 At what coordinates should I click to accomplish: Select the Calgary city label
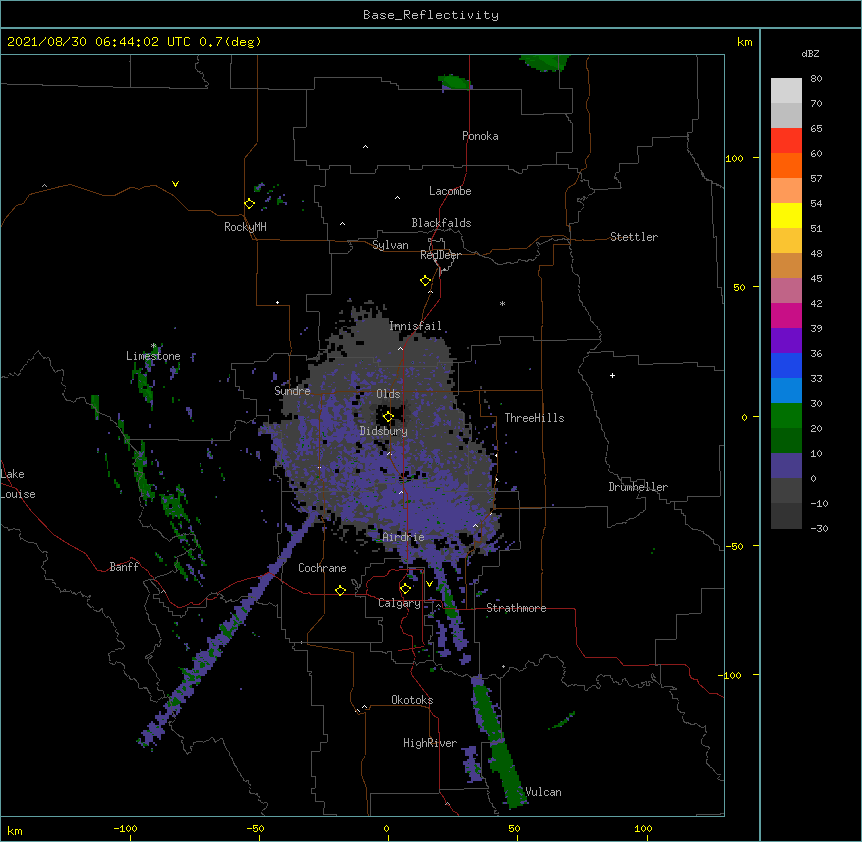click(x=399, y=603)
